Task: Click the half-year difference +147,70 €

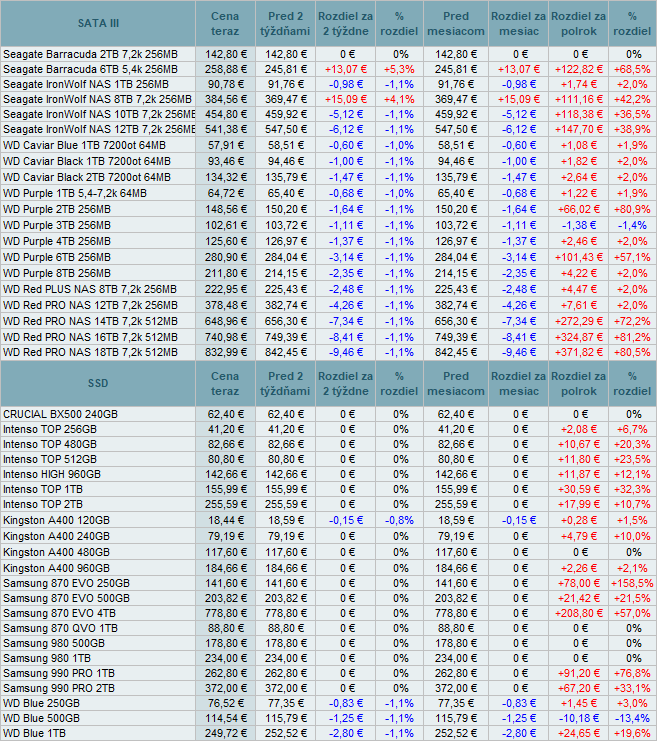Action: pyautogui.click(x=579, y=129)
